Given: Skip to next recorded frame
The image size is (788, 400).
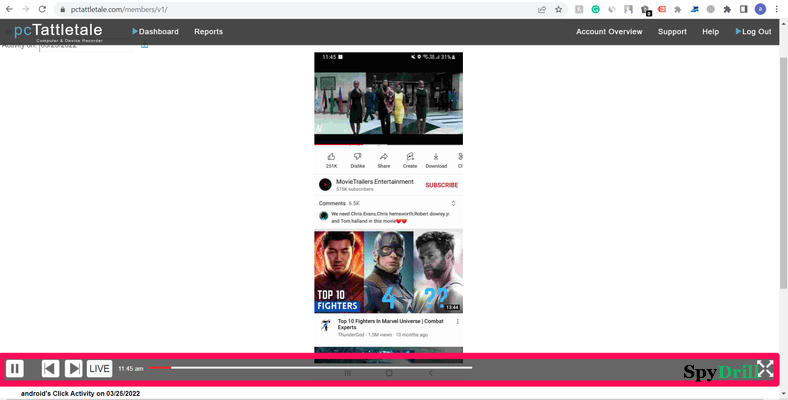Looking at the screenshot, I should click(x=74, y=369).
